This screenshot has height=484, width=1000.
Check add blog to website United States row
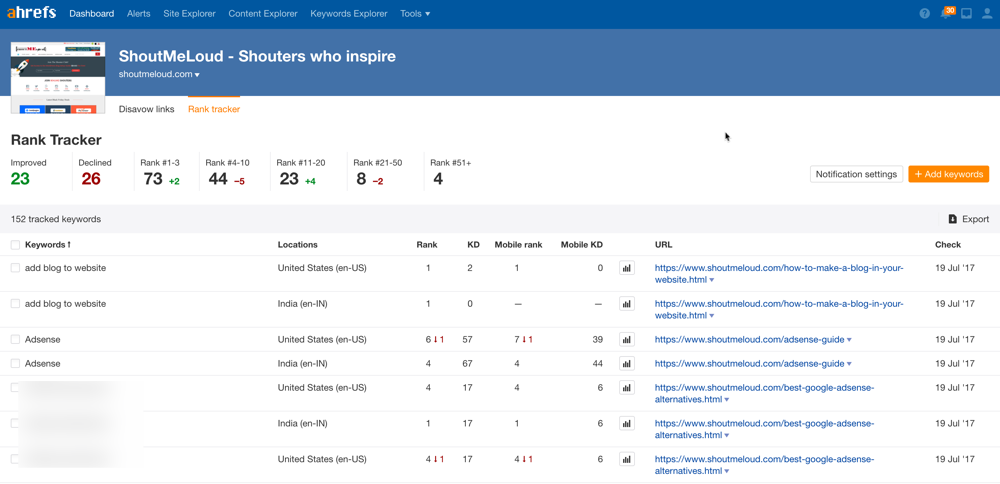[x=15, y=268]
